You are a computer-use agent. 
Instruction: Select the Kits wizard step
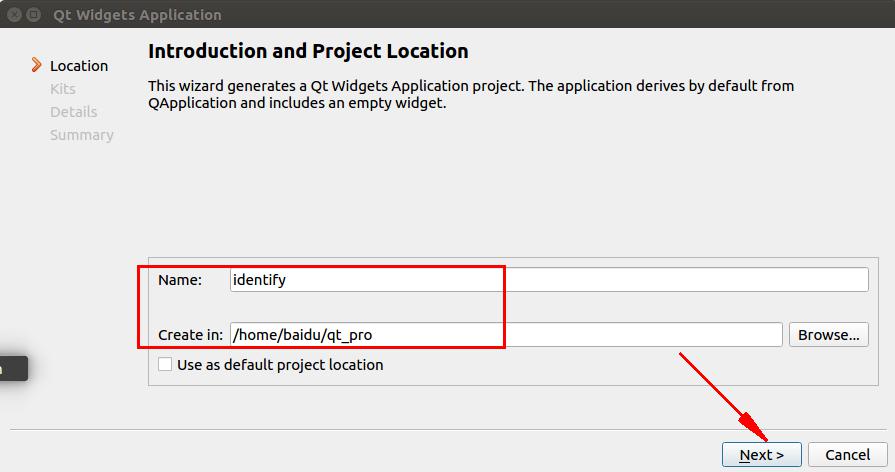coord(63,89)
